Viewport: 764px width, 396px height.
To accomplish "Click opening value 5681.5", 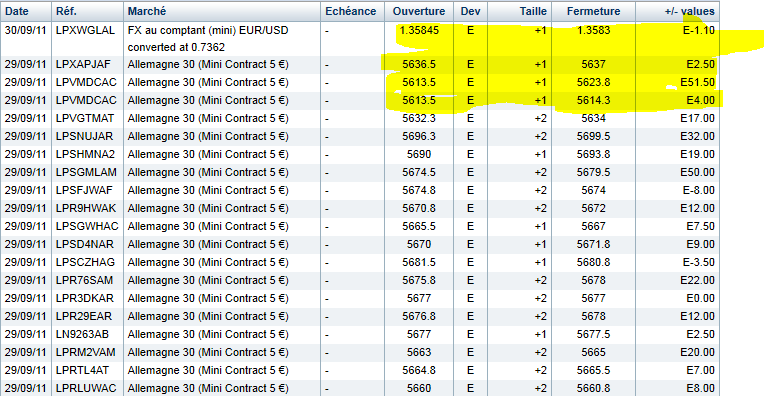I will pyautogui.click(x=419, y=263).
